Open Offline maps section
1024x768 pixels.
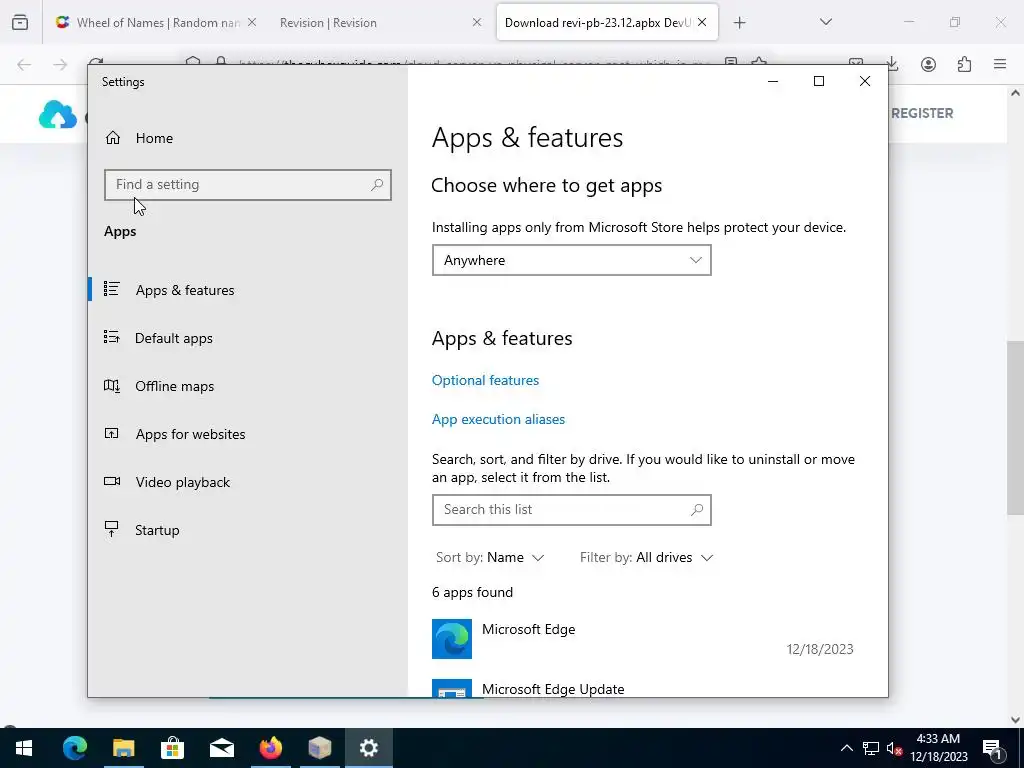[x=174, y=386]
